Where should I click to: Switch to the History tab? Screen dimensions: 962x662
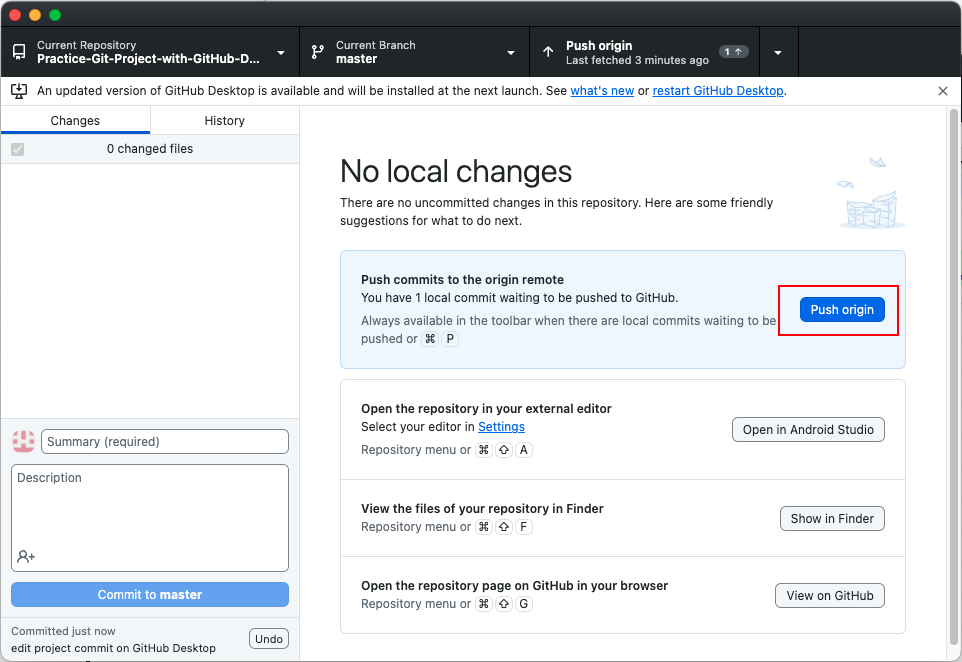tap(225, 120)
